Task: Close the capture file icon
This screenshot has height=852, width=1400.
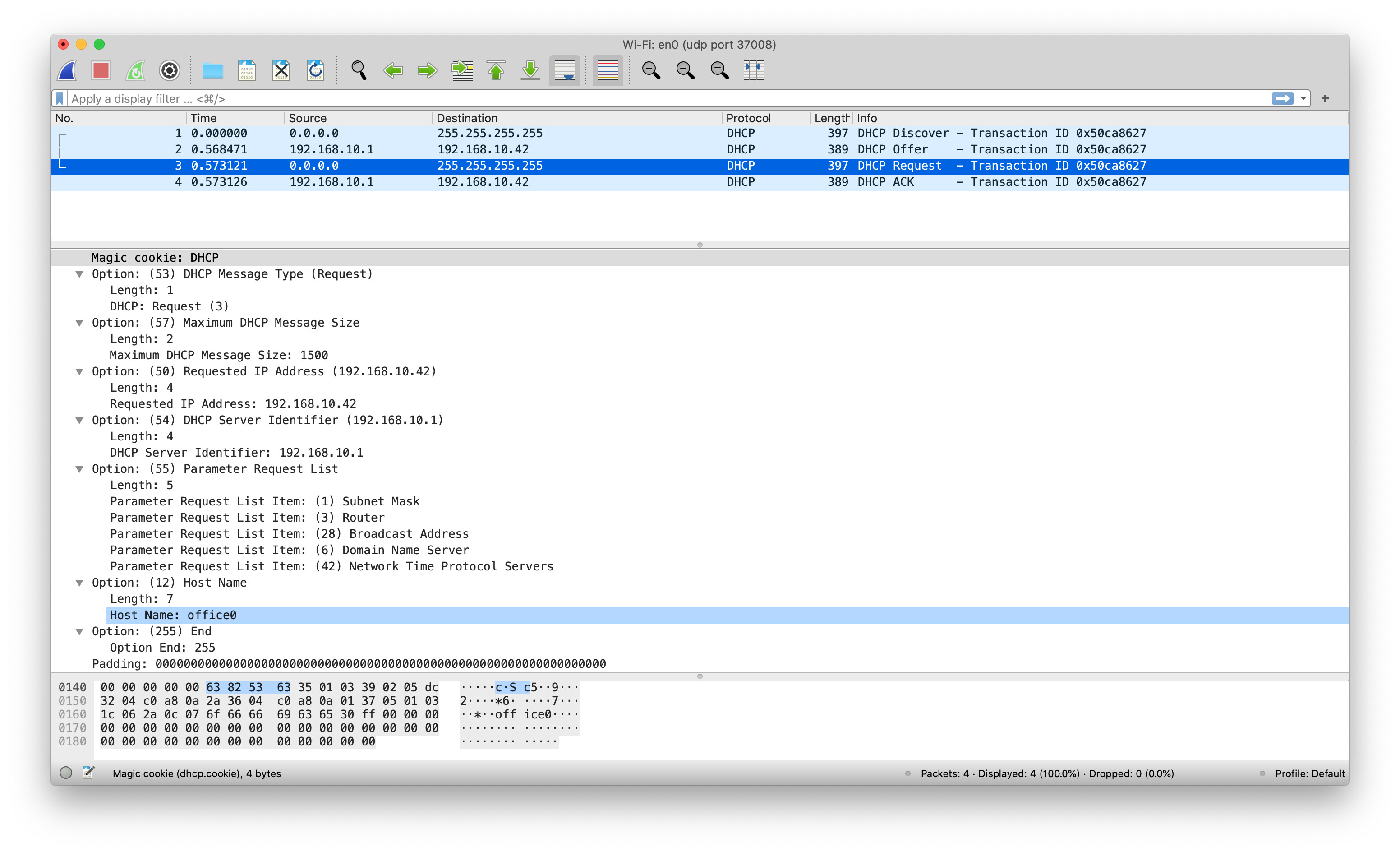Action: tap(281, 70)
